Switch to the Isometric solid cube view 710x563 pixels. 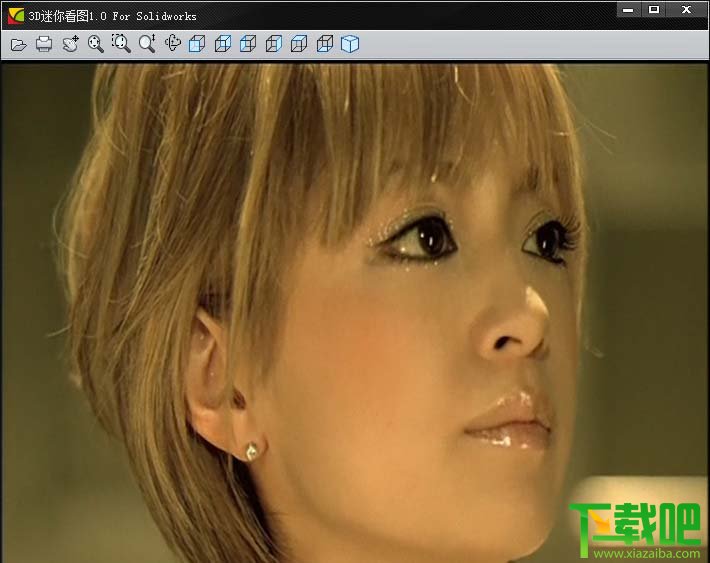click(x=350, y=44)
